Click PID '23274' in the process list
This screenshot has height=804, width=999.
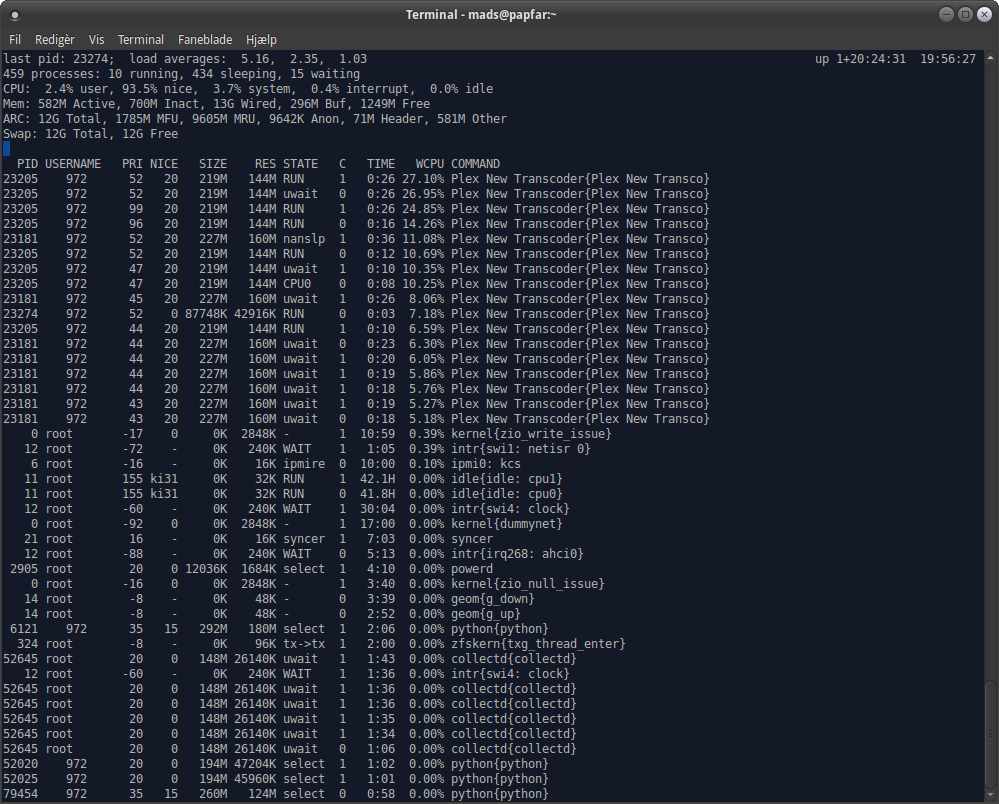20,314
